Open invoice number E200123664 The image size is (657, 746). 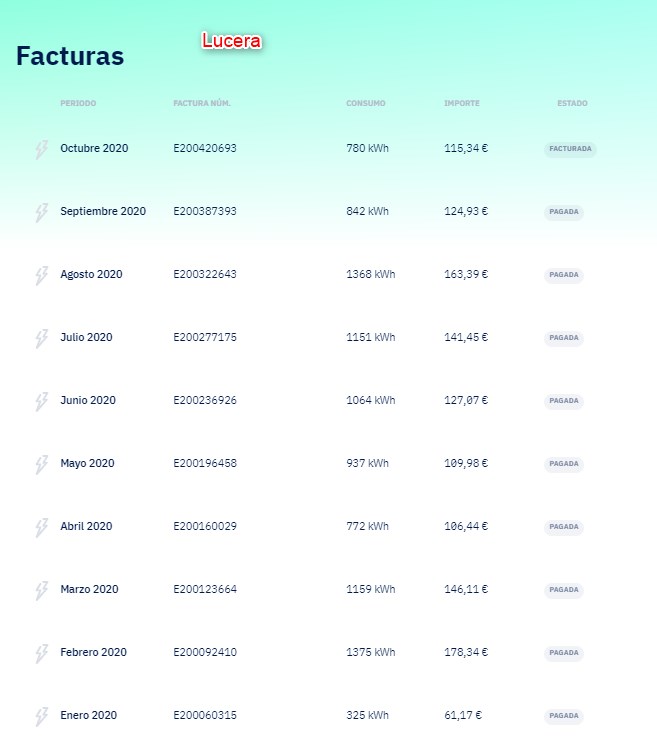click(205, 589)
